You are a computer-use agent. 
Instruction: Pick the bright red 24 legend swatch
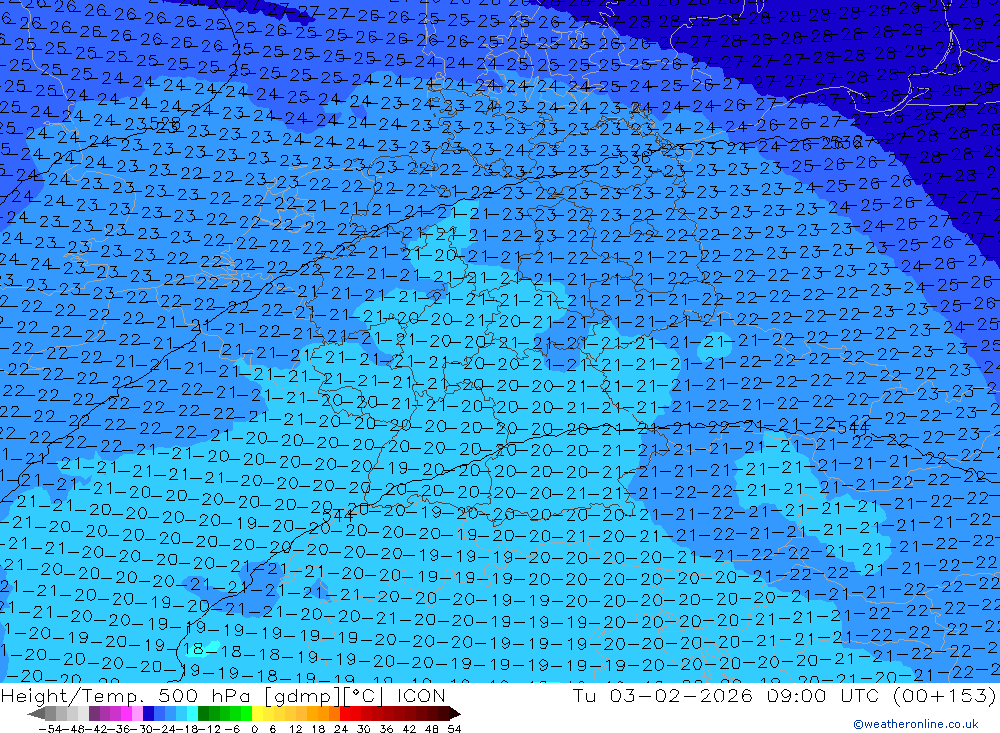(345, 714)
